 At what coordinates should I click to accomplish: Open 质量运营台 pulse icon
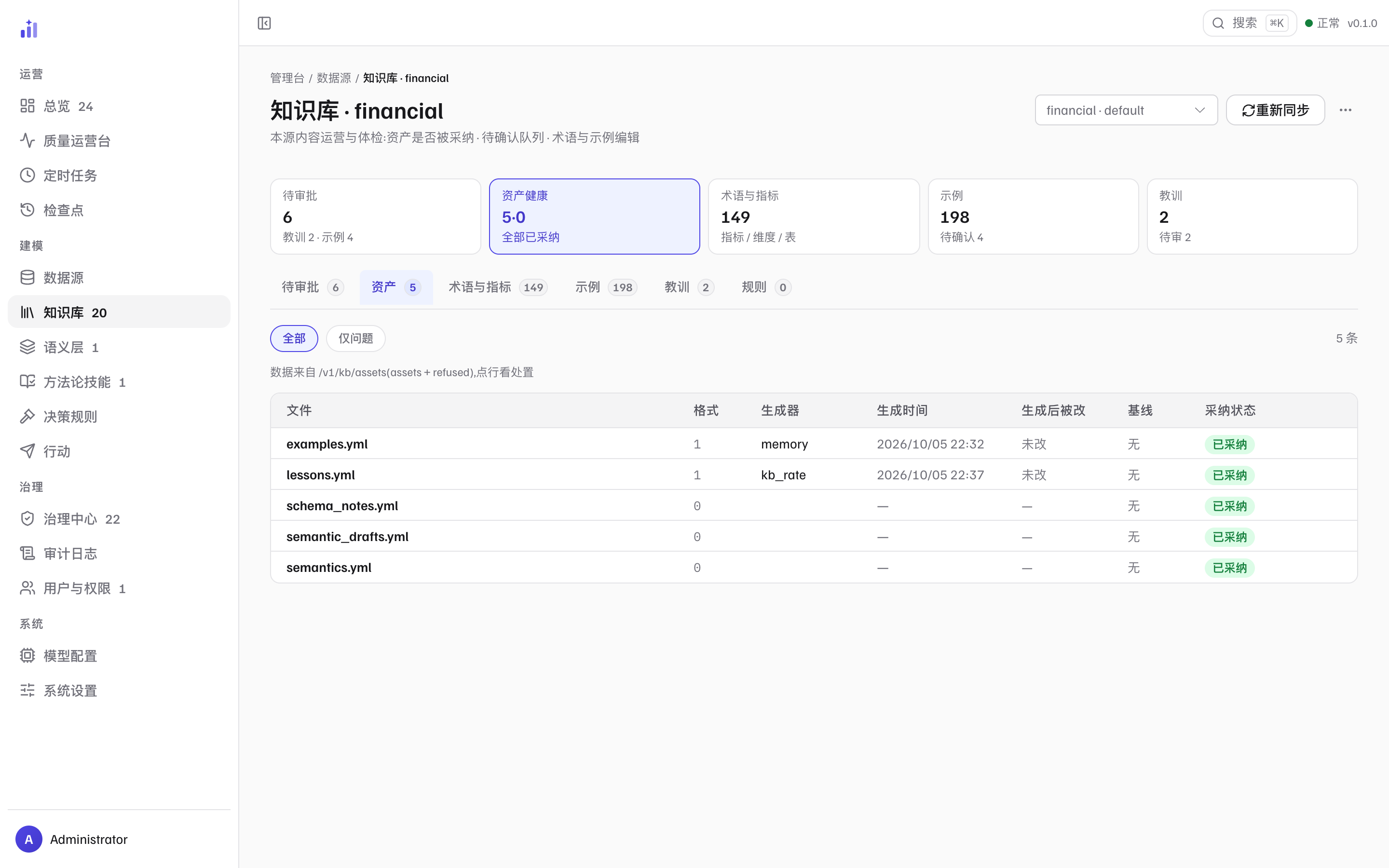(x=27, y=141)
